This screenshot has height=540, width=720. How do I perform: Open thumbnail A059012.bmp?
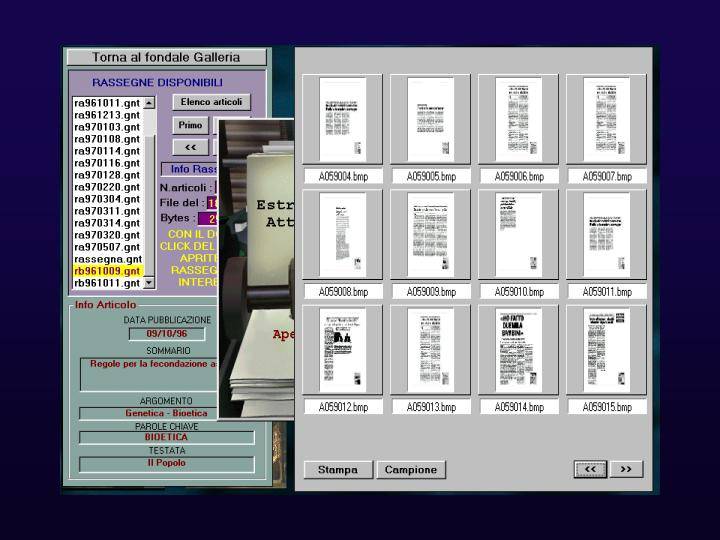343,350
